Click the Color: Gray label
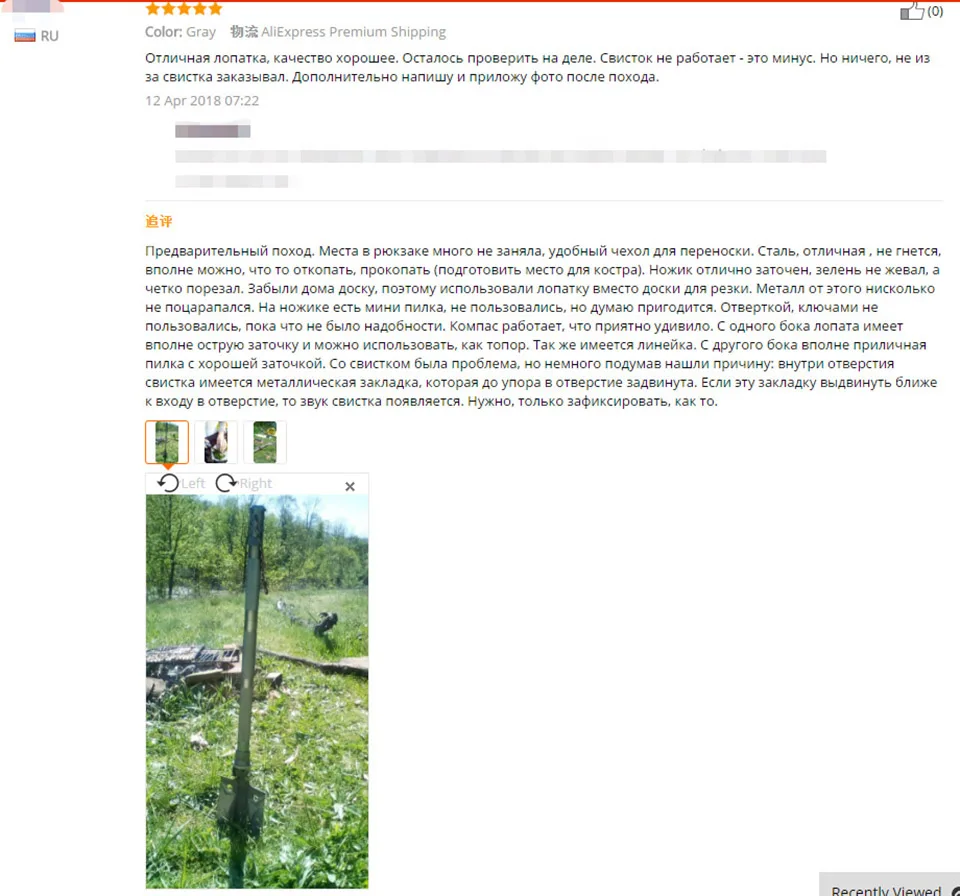The image size is (960, 896). click(x=181, y=32)
